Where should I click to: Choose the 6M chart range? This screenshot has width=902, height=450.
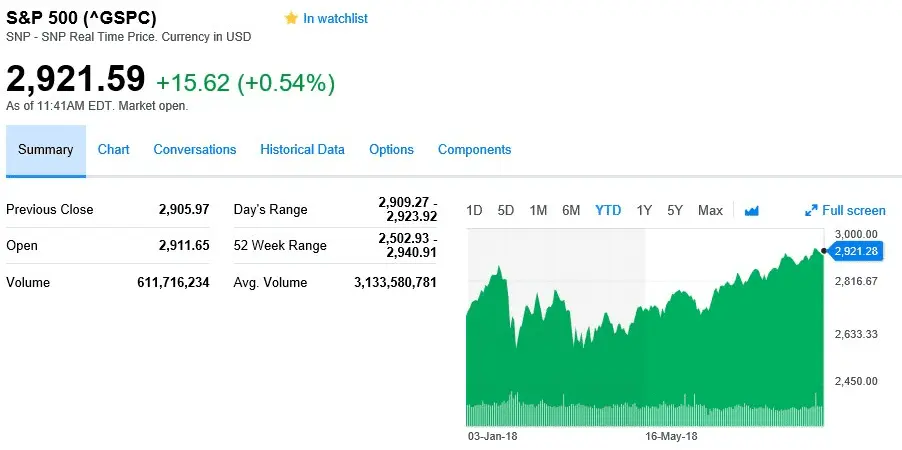(x=571, y=210)
